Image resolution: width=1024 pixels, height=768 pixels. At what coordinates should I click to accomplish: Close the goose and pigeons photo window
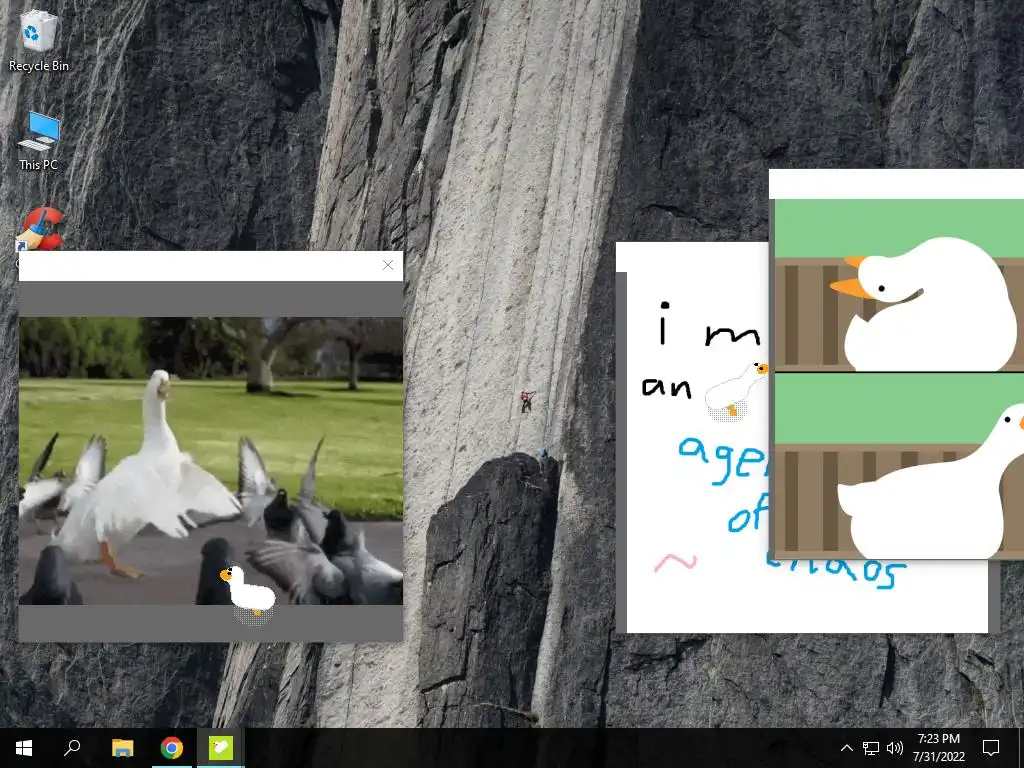point(388,265)
